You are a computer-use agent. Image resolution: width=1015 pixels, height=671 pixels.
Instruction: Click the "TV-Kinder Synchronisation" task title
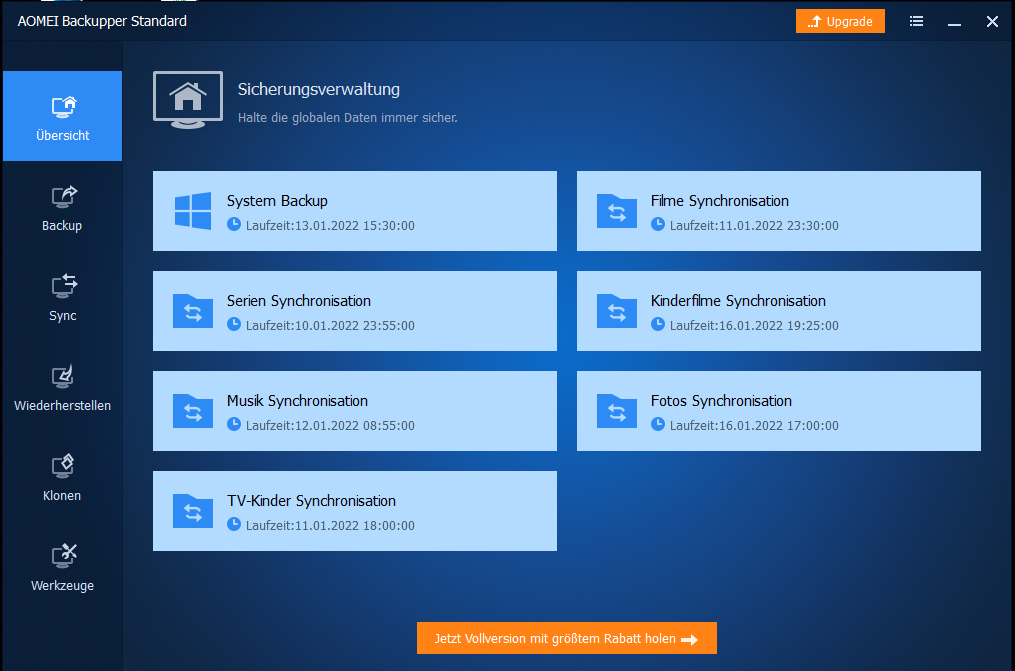coord(311,501)
